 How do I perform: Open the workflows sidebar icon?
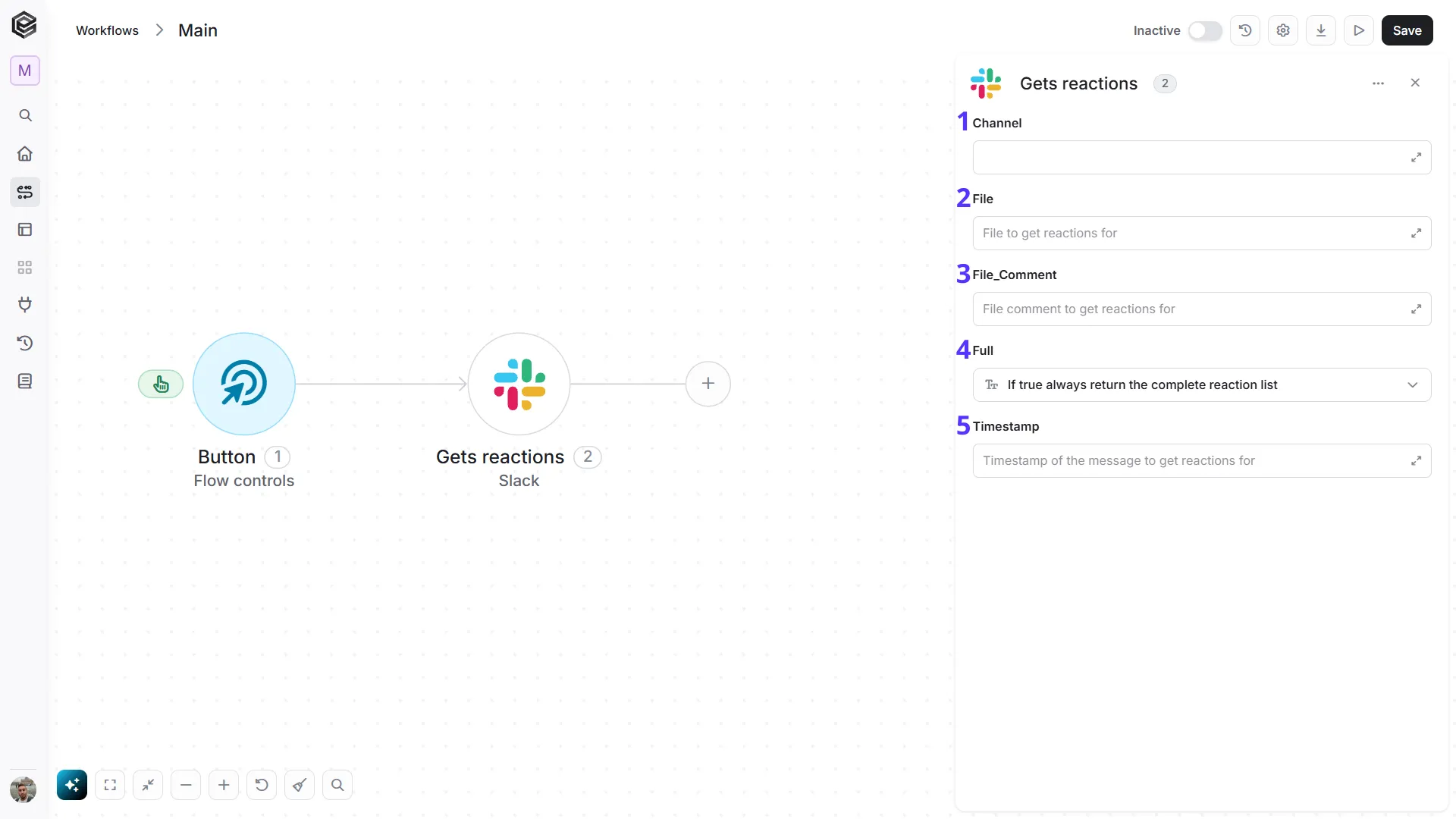tap(25, 192)
